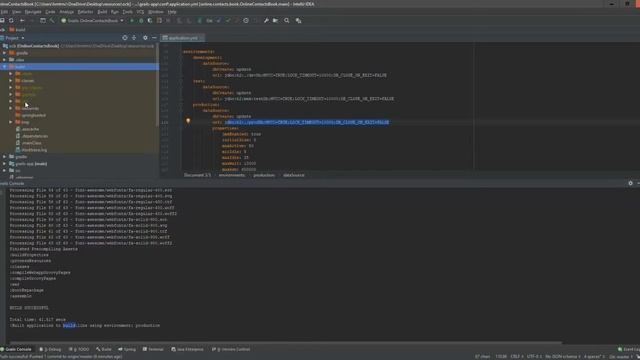Image resolution: width=640 pixels, height=360 pixels.
Task: Select the .asscache file
Action: [x=30, y=129]
